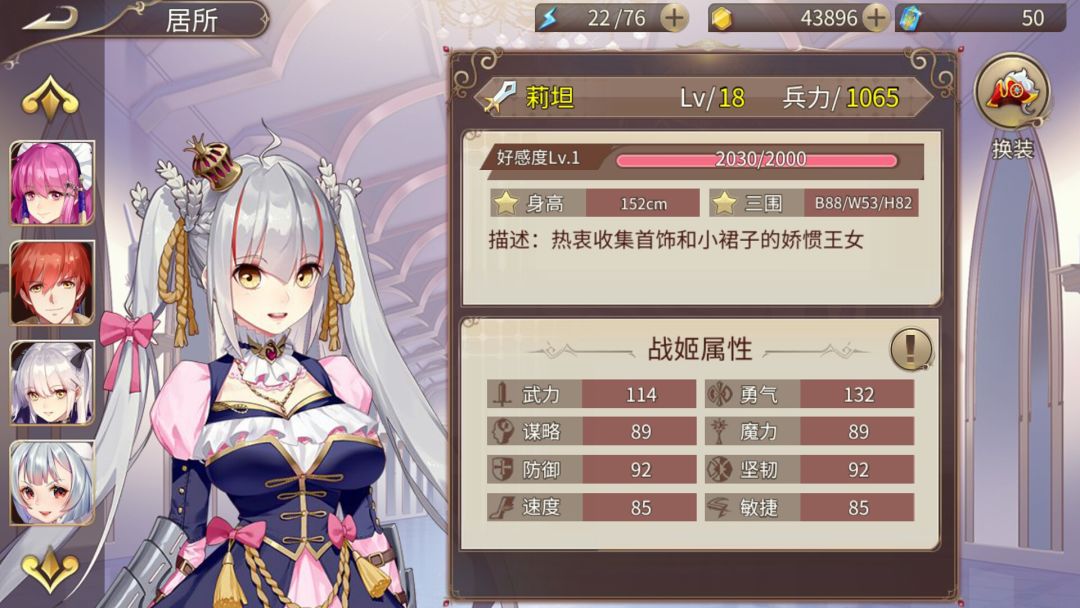Click the 武力 stat row showing 114

click(x=592, y=394)
